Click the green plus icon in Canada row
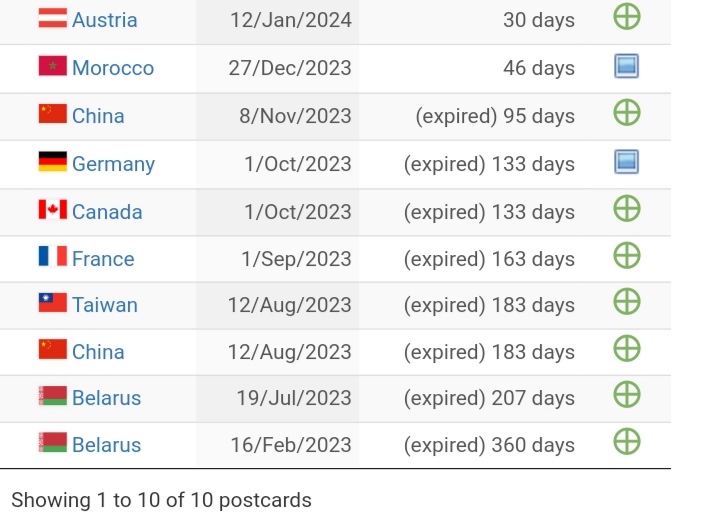Image resolution: width=701 pixels, height=527 pixels. (x=626, y=209)
